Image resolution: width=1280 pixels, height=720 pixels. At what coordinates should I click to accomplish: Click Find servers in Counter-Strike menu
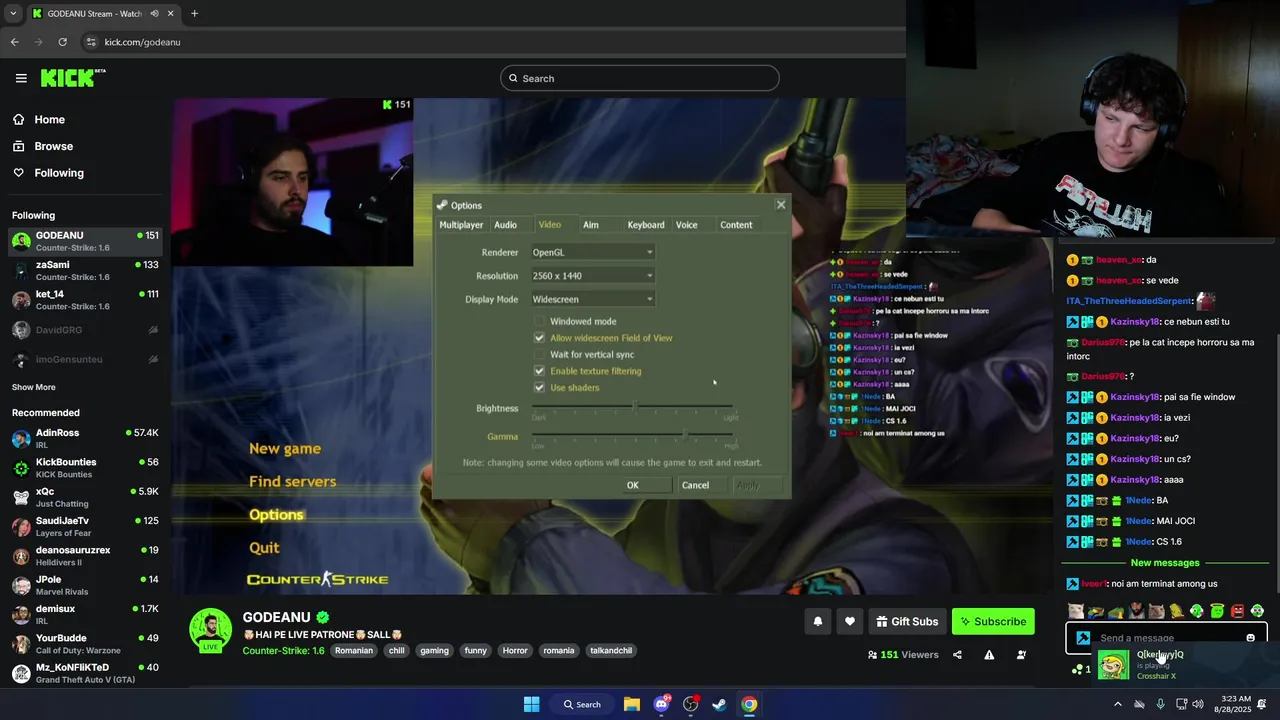click(292, 481)
